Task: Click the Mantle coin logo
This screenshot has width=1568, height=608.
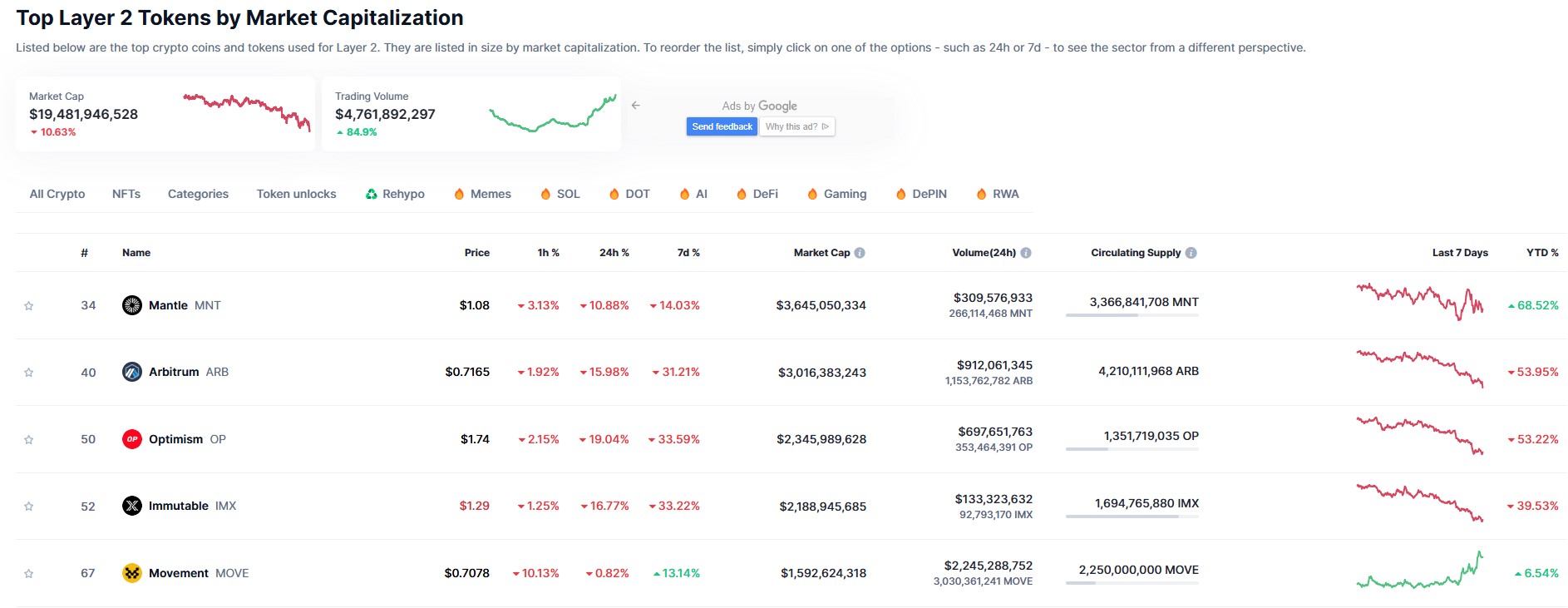Action: (x=132, y=305)
